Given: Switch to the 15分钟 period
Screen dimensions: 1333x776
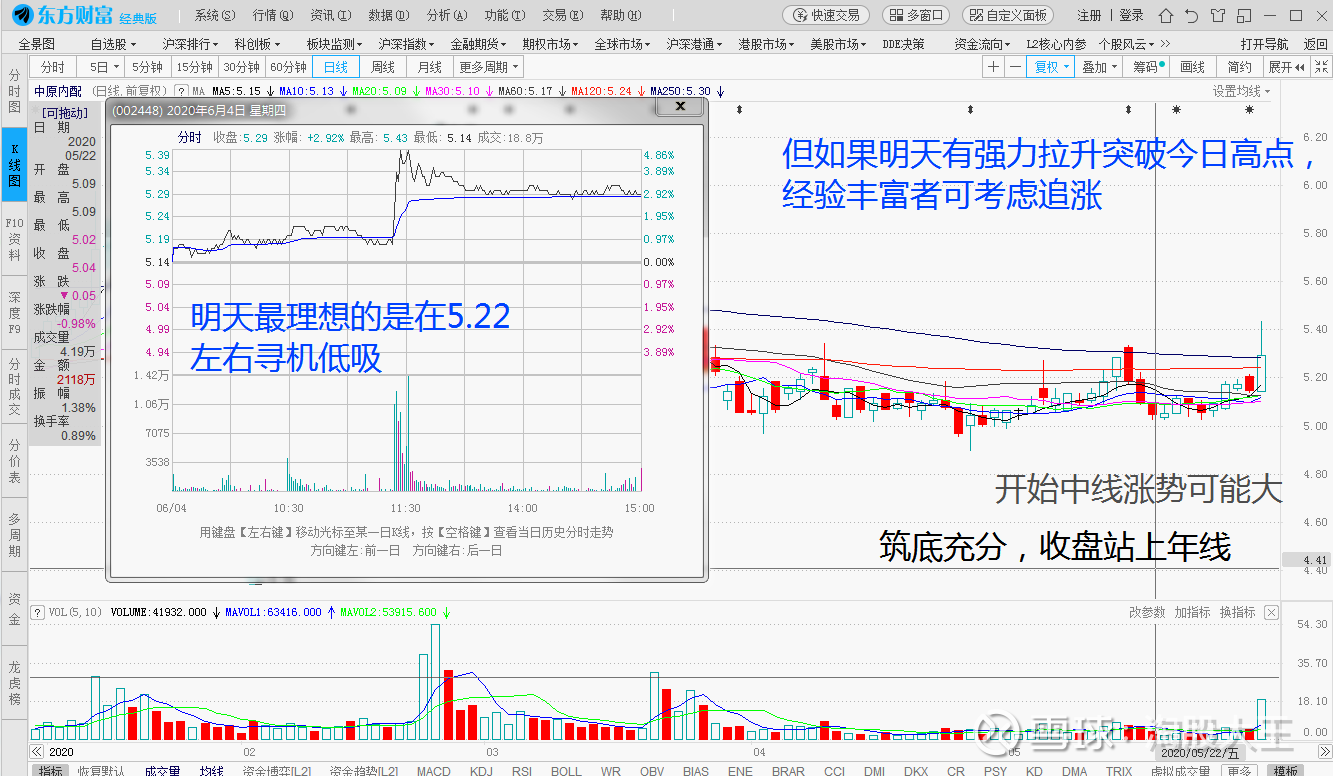Looking at the screenshot, I should point(194,67).
